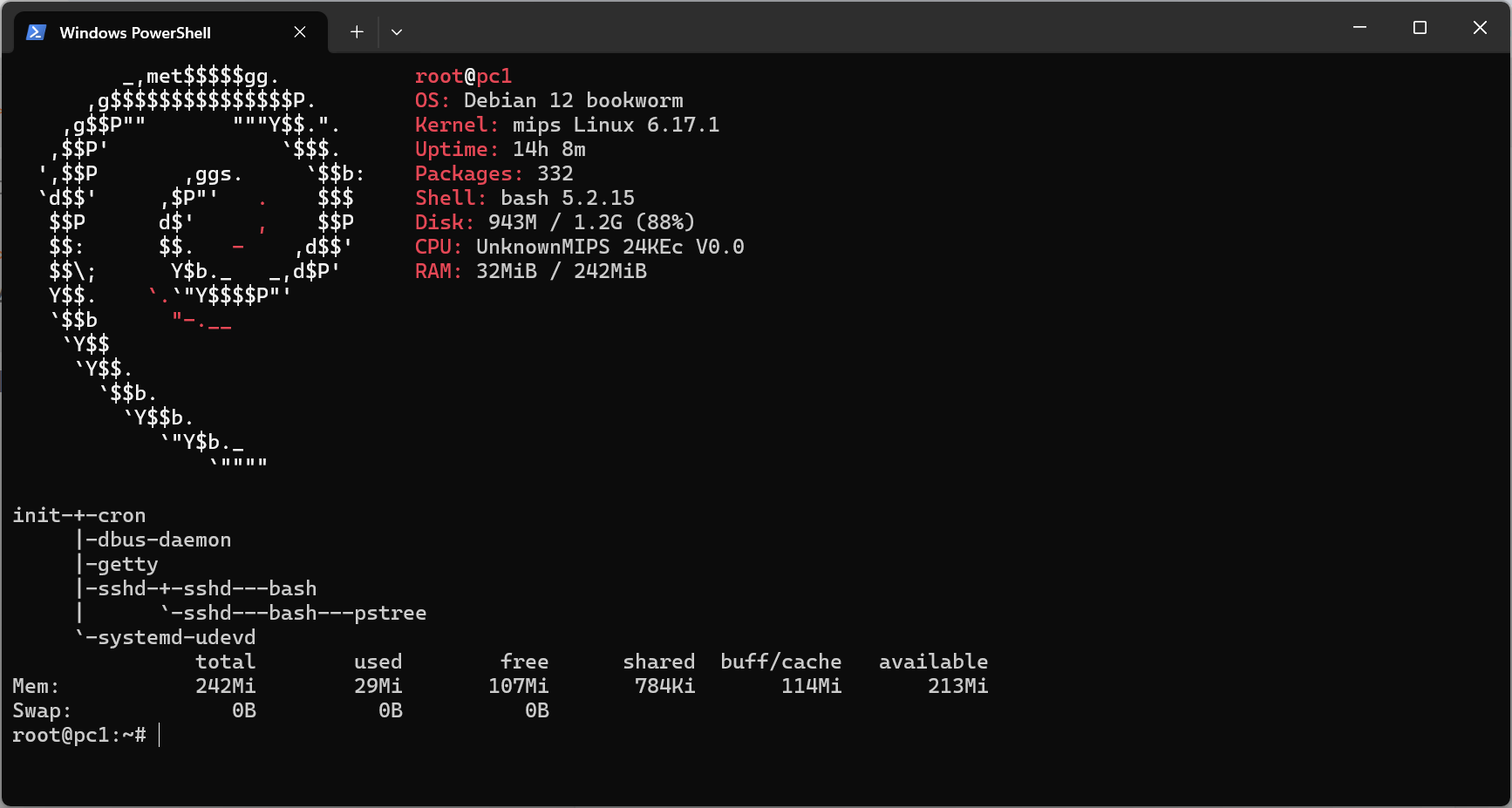Close the terminal window

pos(1480,28)
